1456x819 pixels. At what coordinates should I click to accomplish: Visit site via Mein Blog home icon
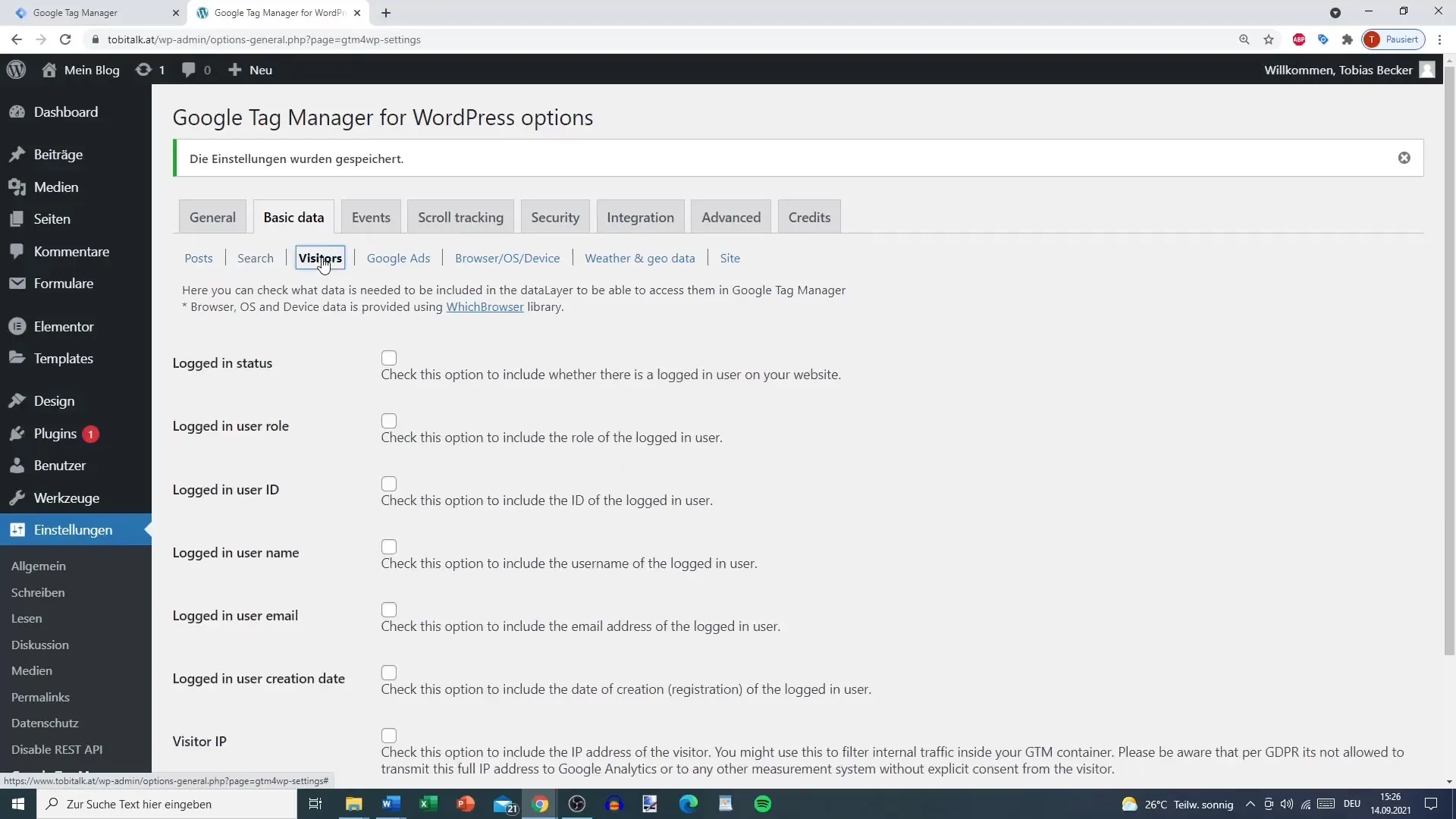click(x=49, y=70)
